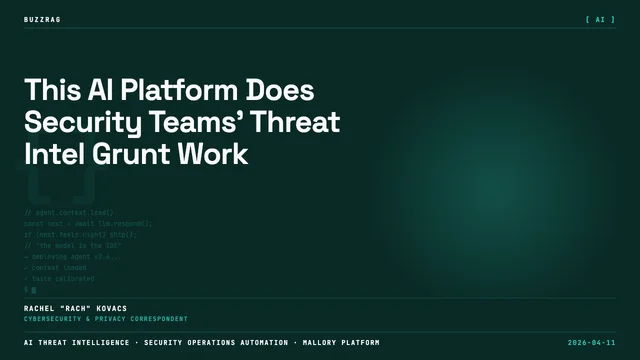Click the "AI Threat Intelligence" footer topic

click(76, 343)
